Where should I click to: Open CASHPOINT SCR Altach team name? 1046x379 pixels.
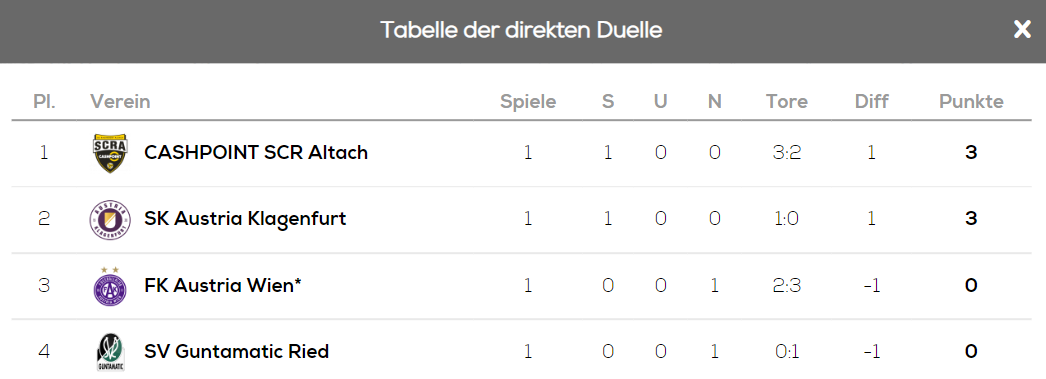[x=256, y=153]
